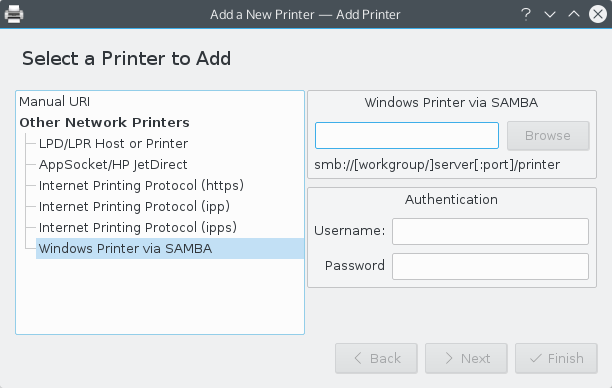612x388 pixels.
Task: Focus the SAMBA printer address field
Action: tap(407, 135)
